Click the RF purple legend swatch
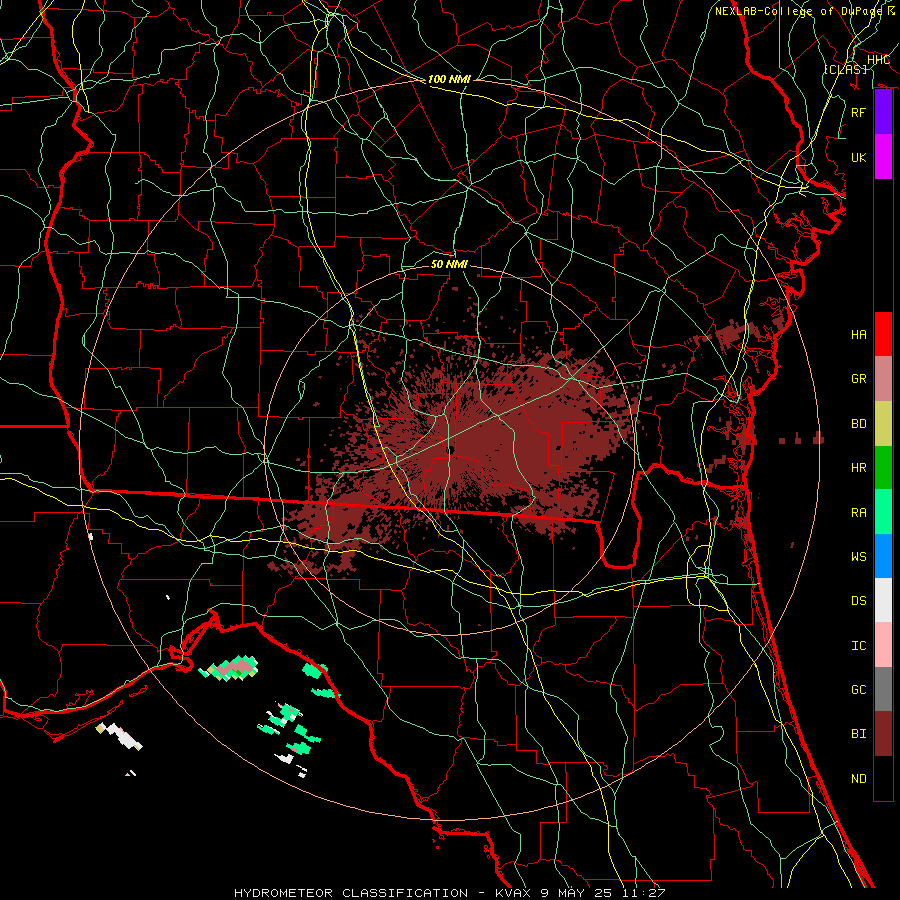 [x=883, y=112]
